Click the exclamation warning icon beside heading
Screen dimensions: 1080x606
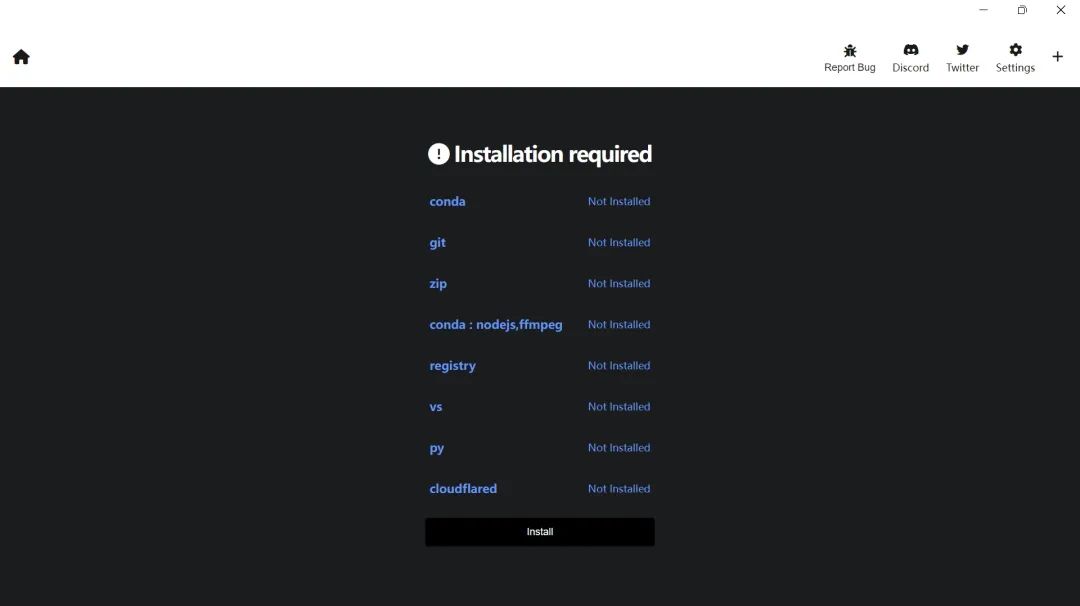pos(438,154)
